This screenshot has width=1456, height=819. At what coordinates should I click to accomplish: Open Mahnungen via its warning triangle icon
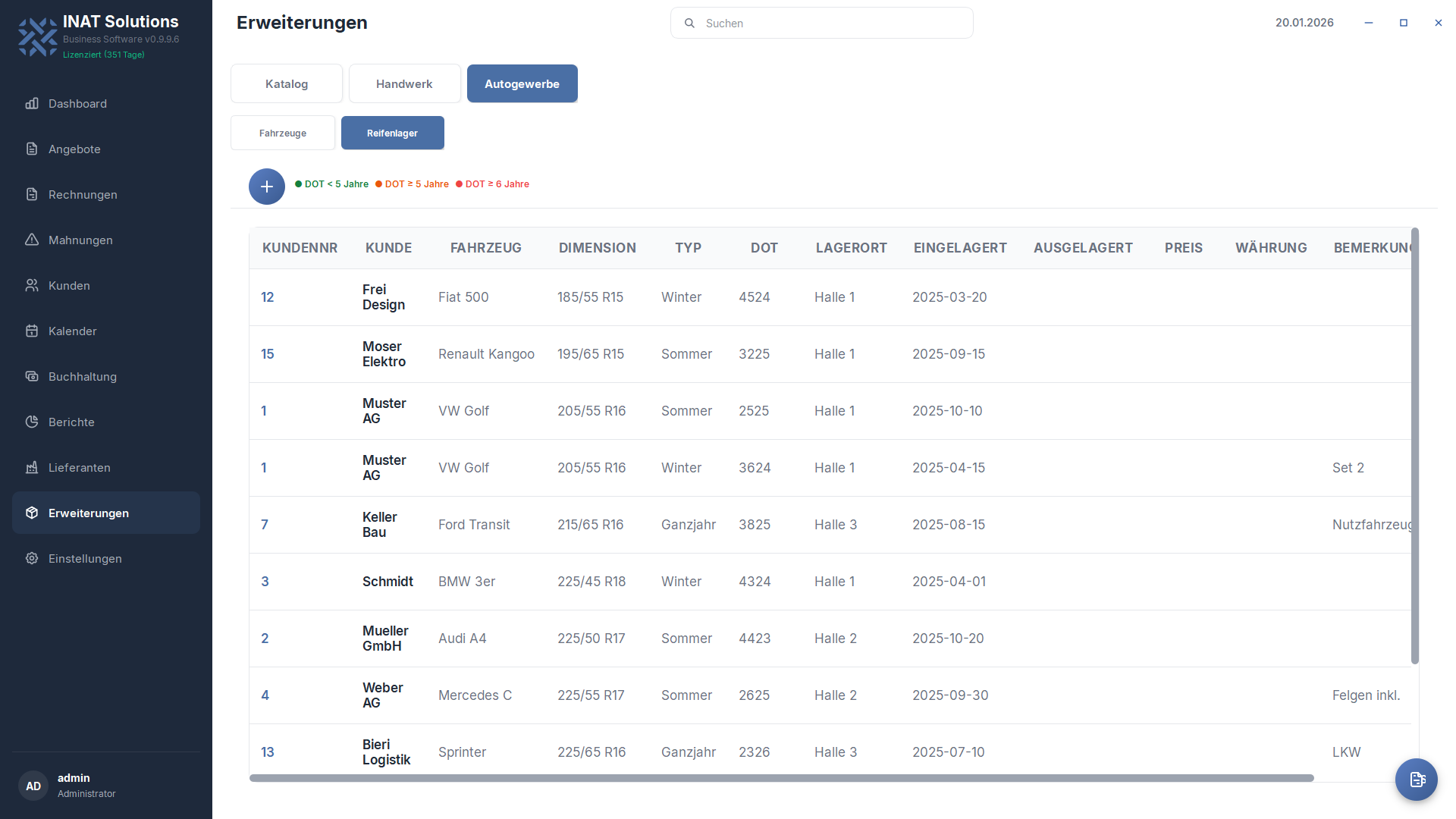[x=32, y=240]
